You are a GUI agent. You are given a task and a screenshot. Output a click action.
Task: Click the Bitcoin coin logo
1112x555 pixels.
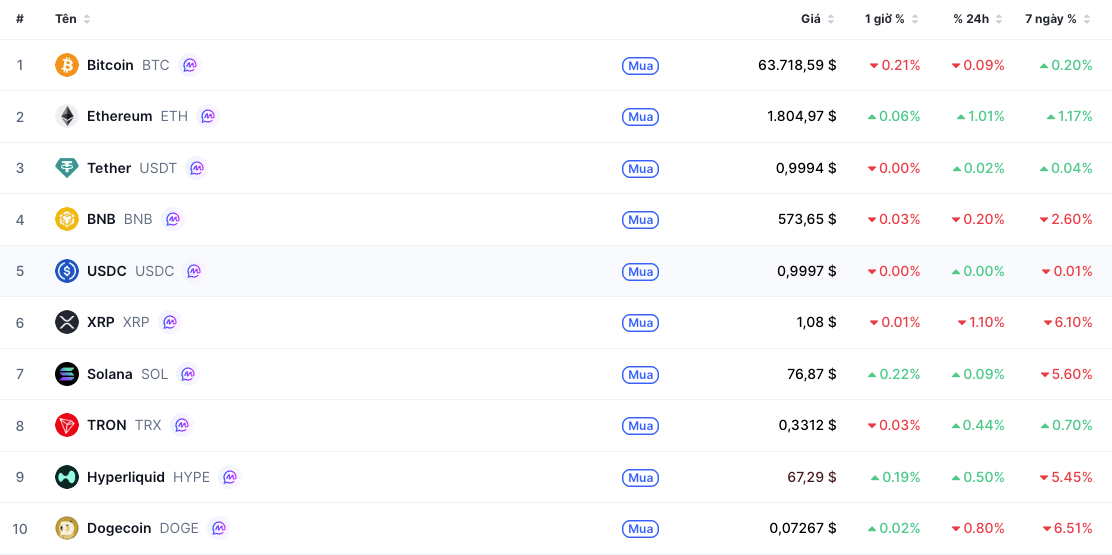click(67, 65)
